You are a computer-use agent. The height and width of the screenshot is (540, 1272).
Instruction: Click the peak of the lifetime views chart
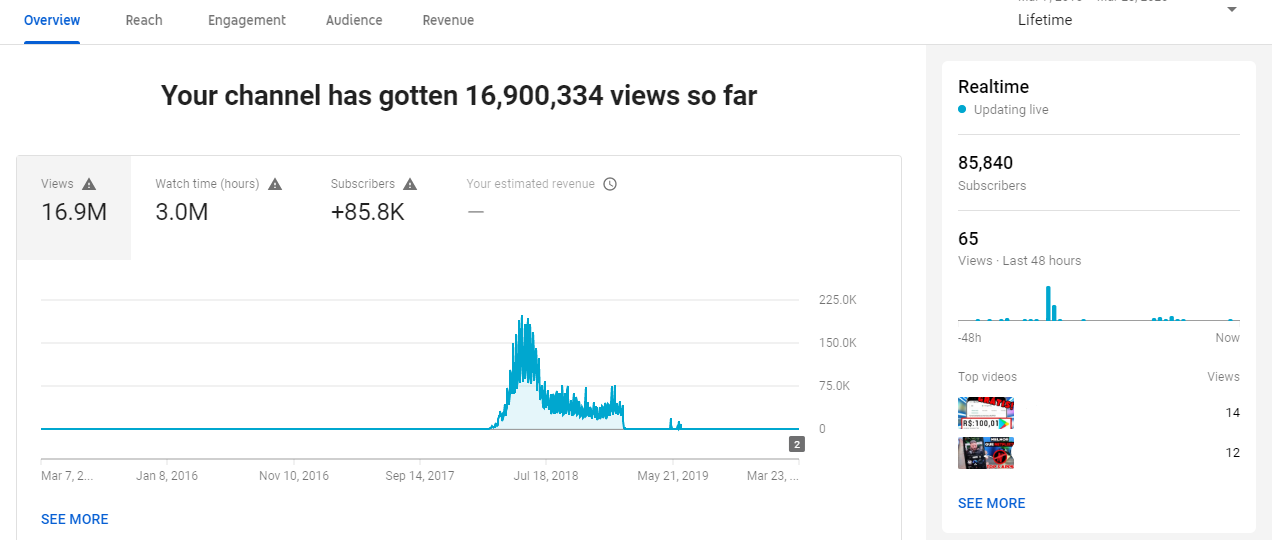(522, 318)
